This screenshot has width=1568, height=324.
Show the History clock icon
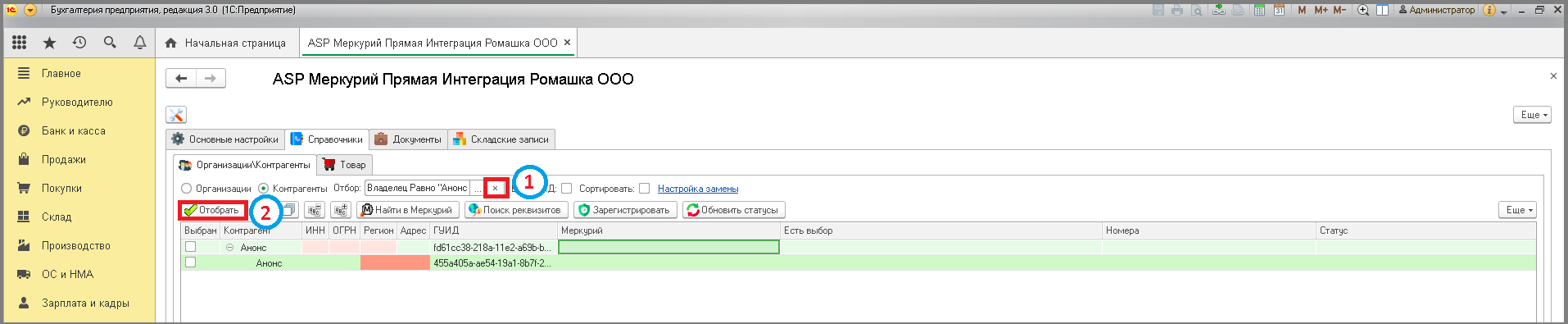(79, 43)
